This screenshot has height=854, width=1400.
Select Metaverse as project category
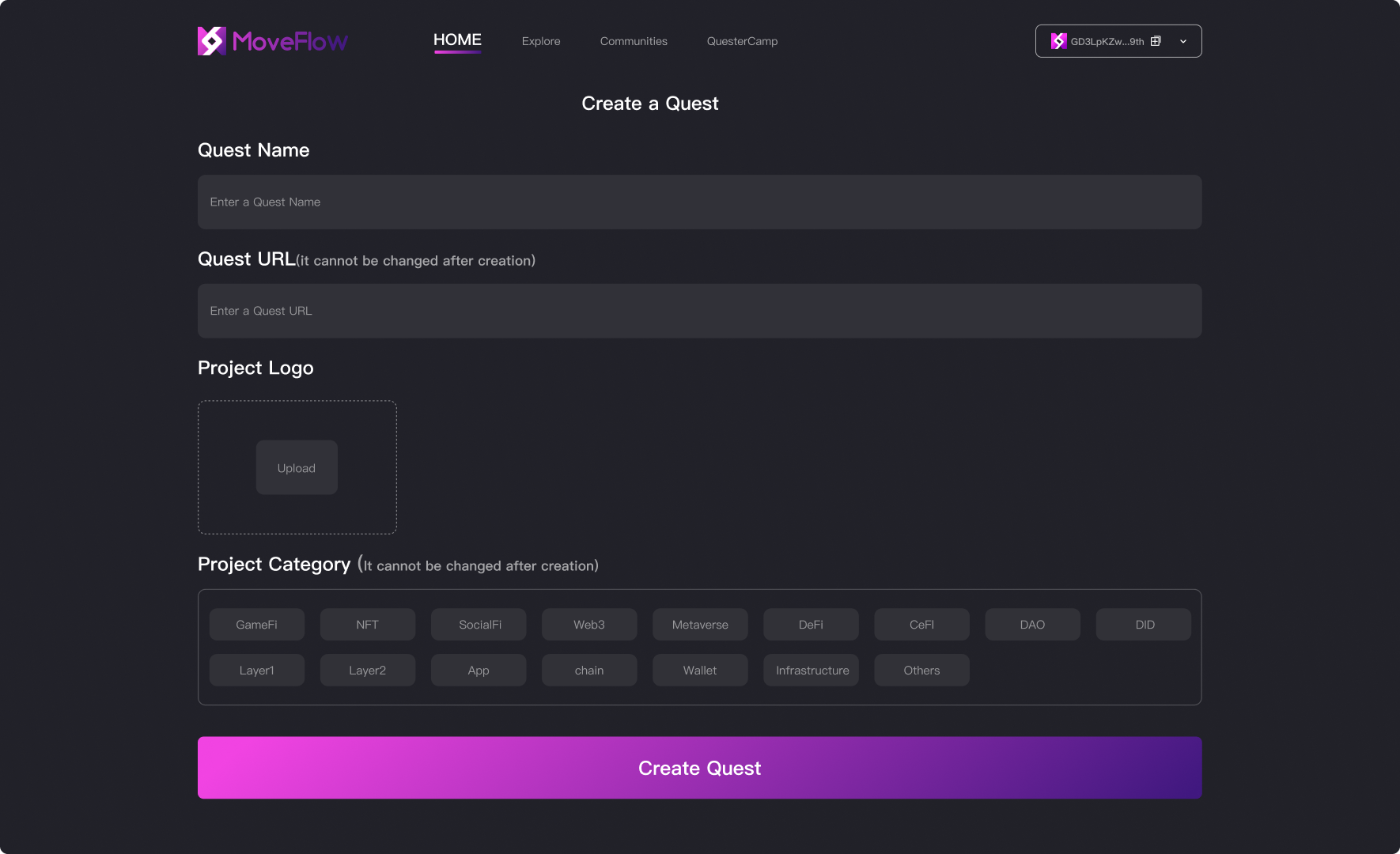point(700,625)
